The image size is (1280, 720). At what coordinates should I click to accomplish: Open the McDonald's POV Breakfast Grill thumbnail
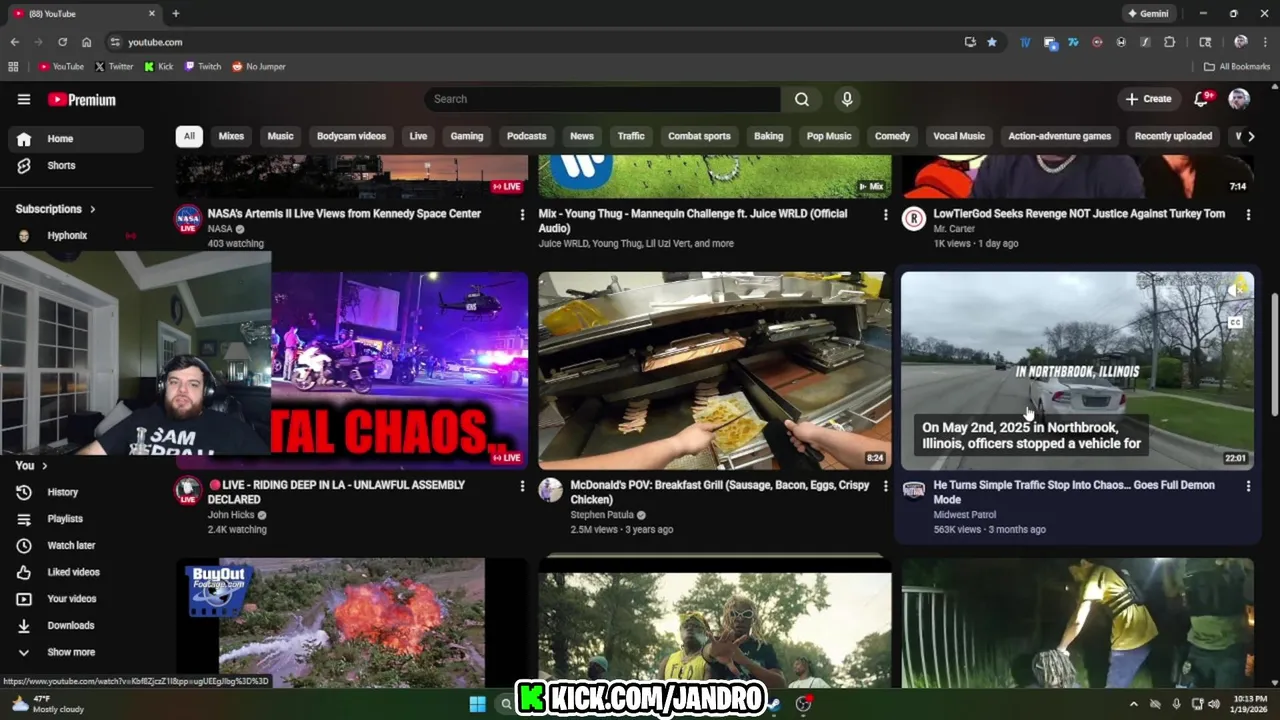click(x=715, y=370)
